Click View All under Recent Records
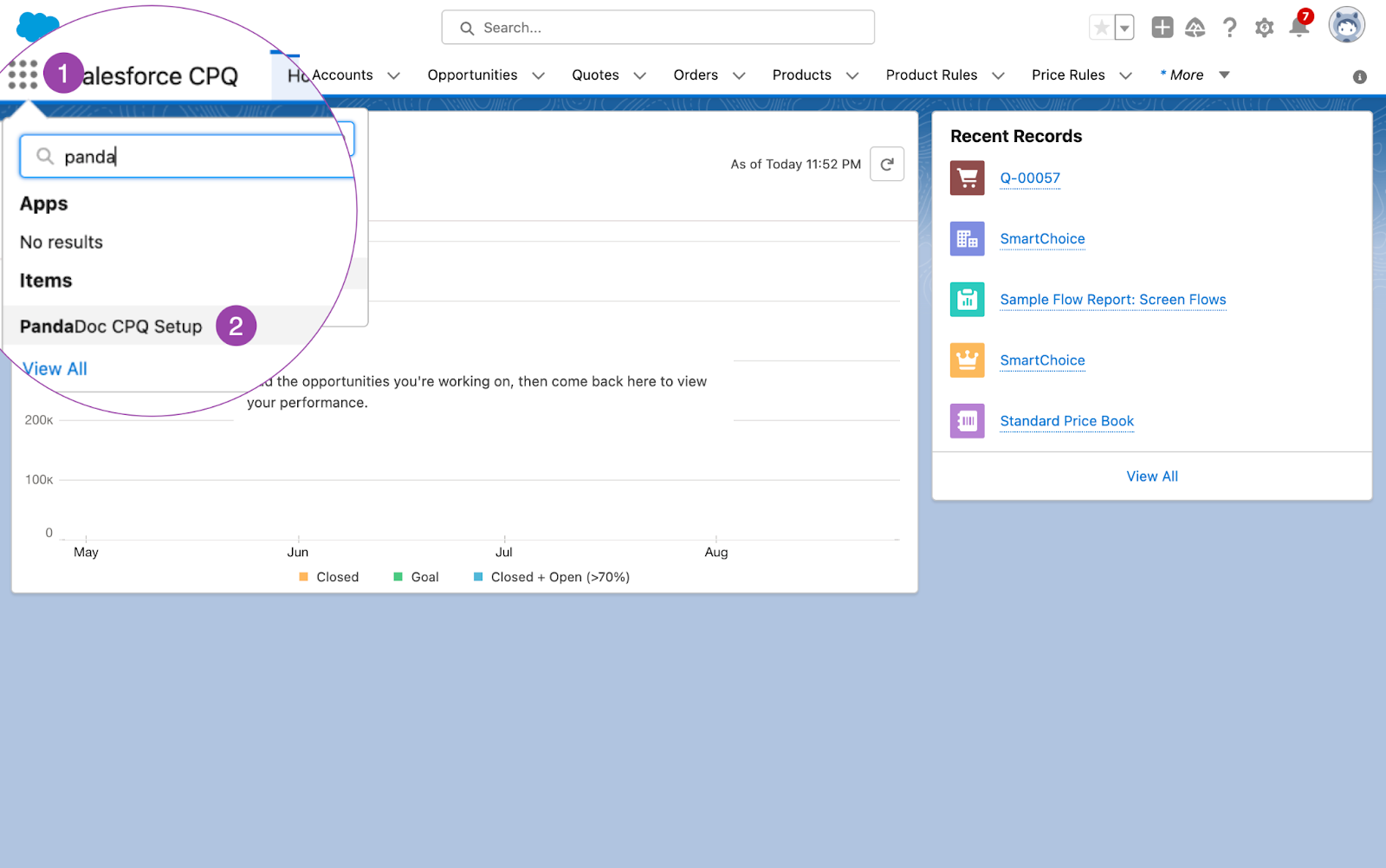Image resolution: width=1386 pixels, height=868 pixels. (1152, 476)
